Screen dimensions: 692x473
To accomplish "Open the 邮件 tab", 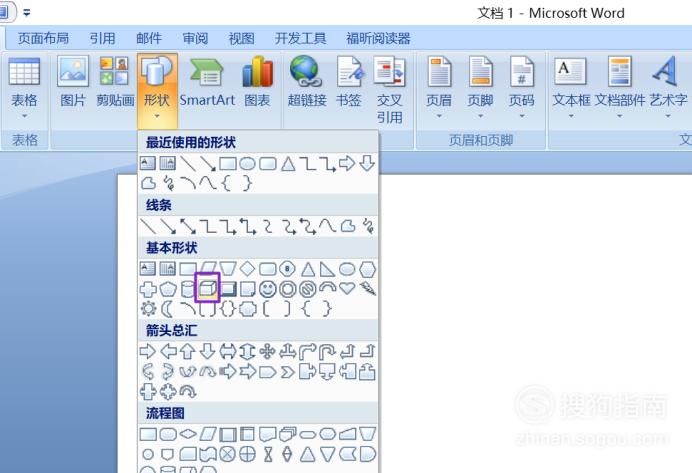I will coord(149,38).
